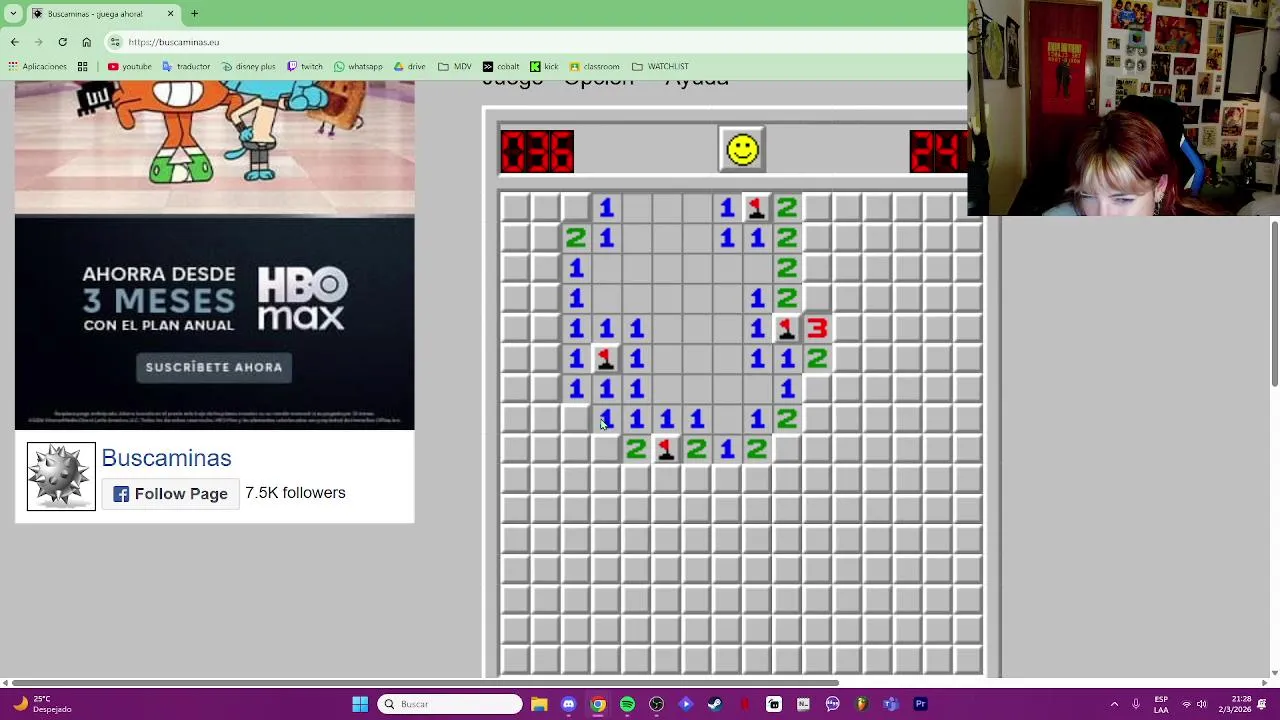Screen dimensions: 1280x720
Task: Close the Buscaminas tab
Action: pyautogui.click(x=170, y=14)
